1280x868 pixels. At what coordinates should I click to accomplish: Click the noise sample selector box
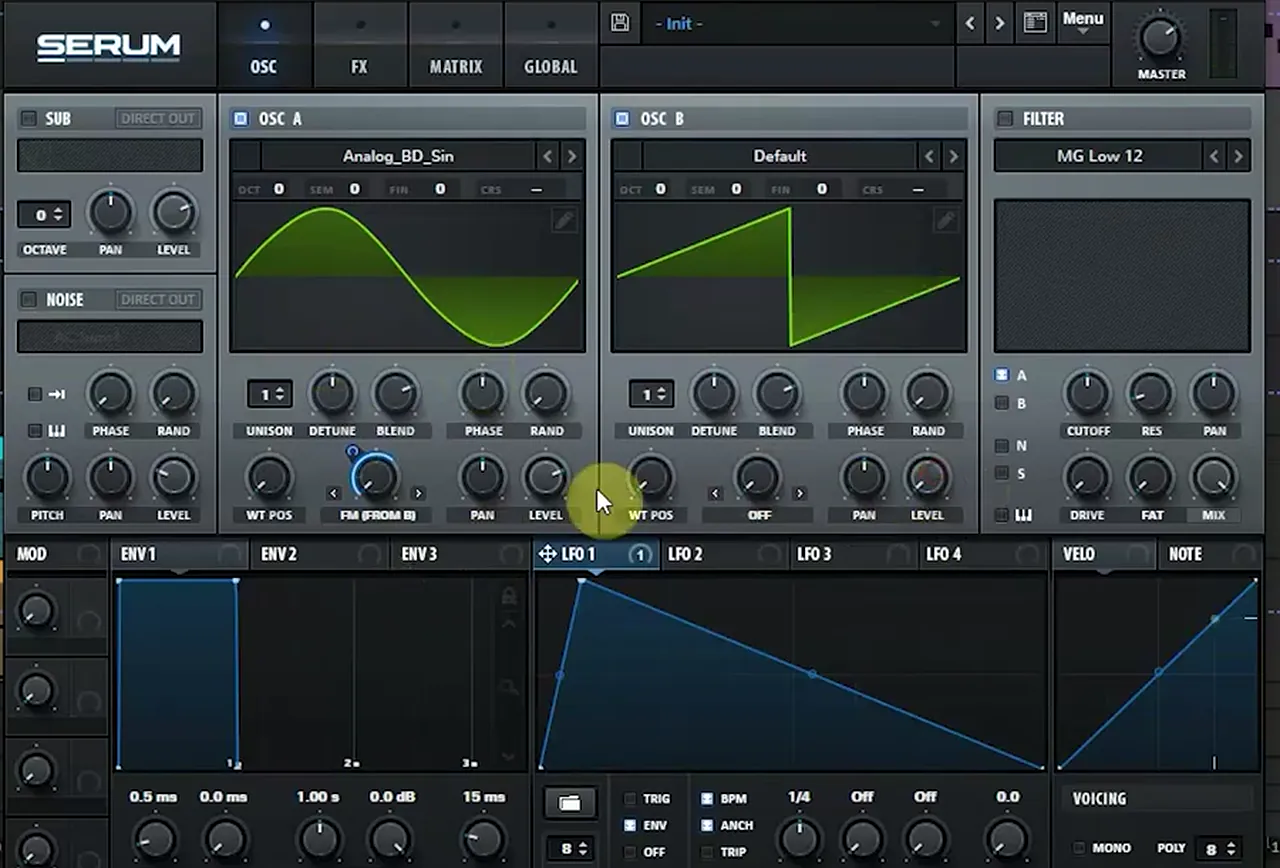point(110,337)
